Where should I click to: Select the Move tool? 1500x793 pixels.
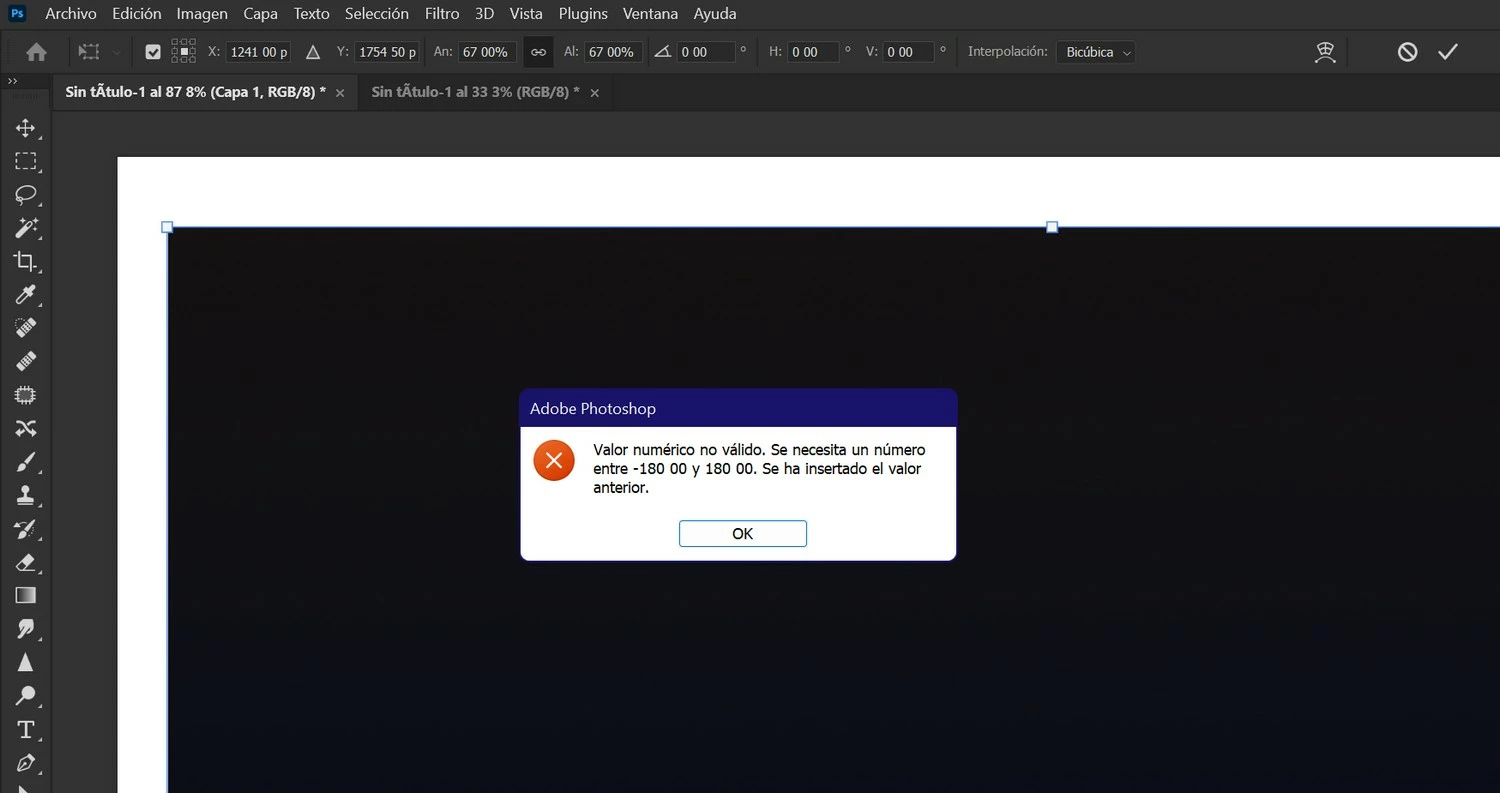(26, 128)
